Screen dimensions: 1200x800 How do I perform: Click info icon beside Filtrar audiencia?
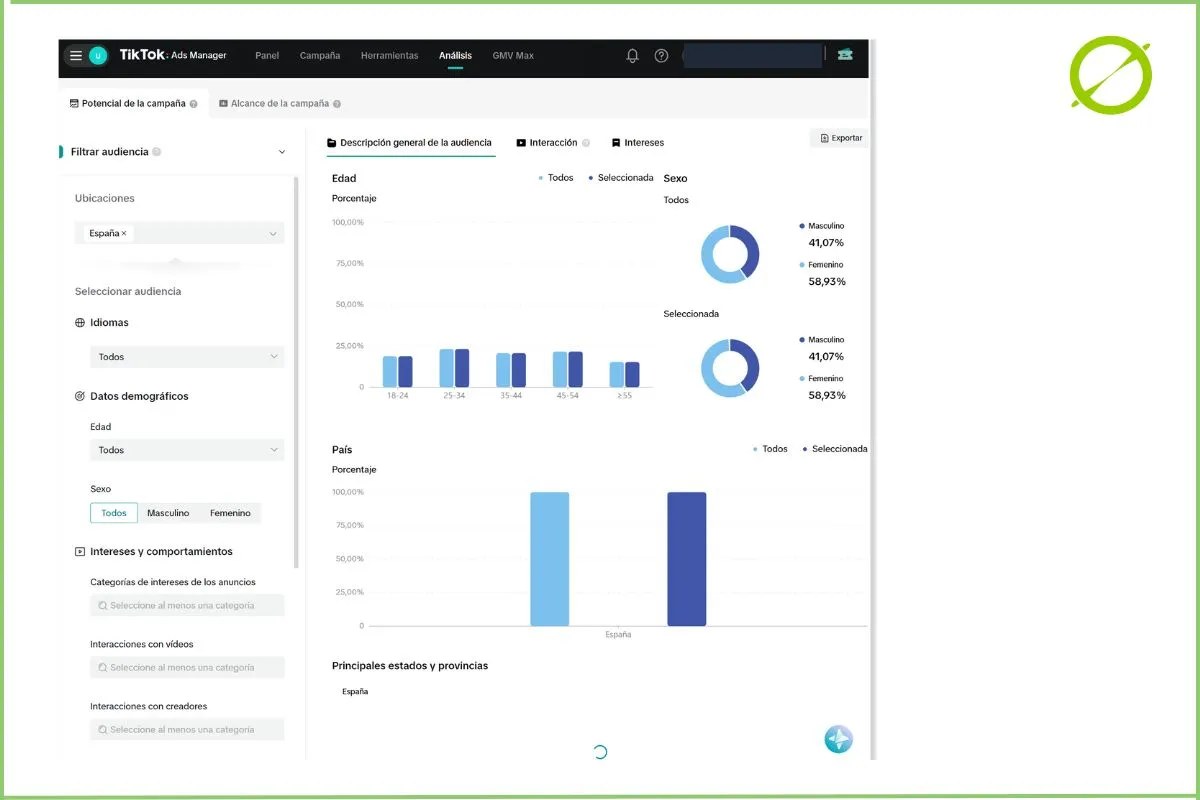(157, 152)
